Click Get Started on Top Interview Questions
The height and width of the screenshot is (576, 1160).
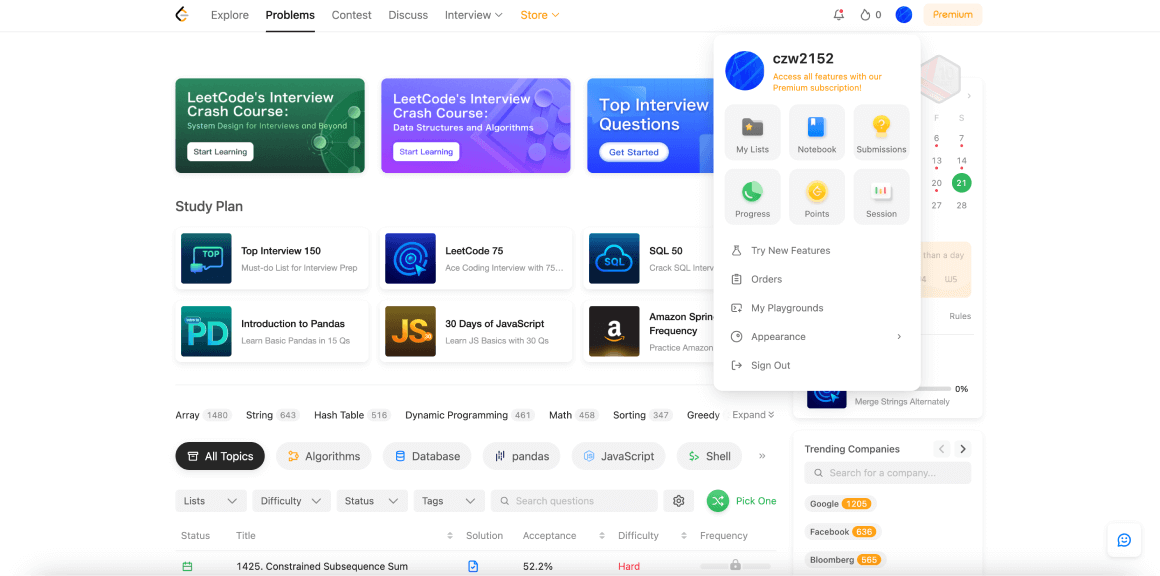[x=633, y=152]
